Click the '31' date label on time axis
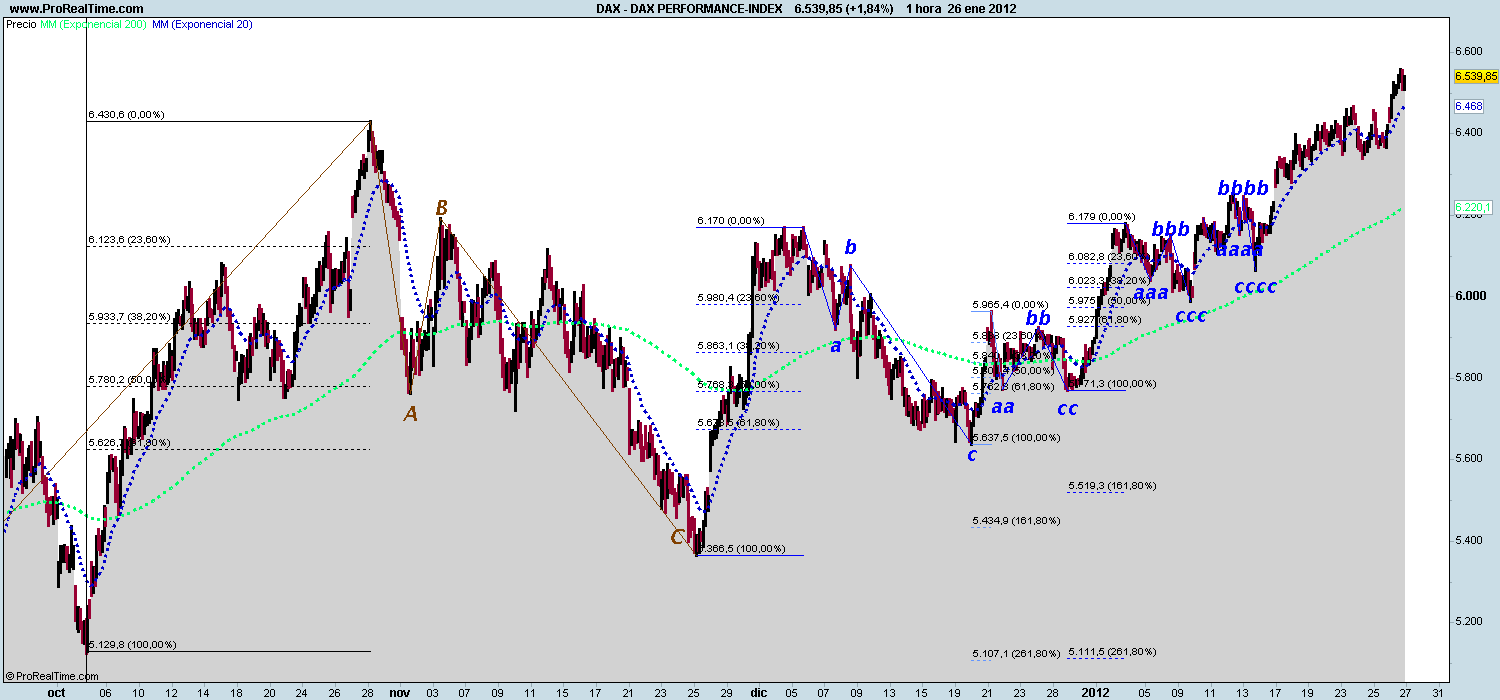1500x700 pixels. (x=1437, y=691)
